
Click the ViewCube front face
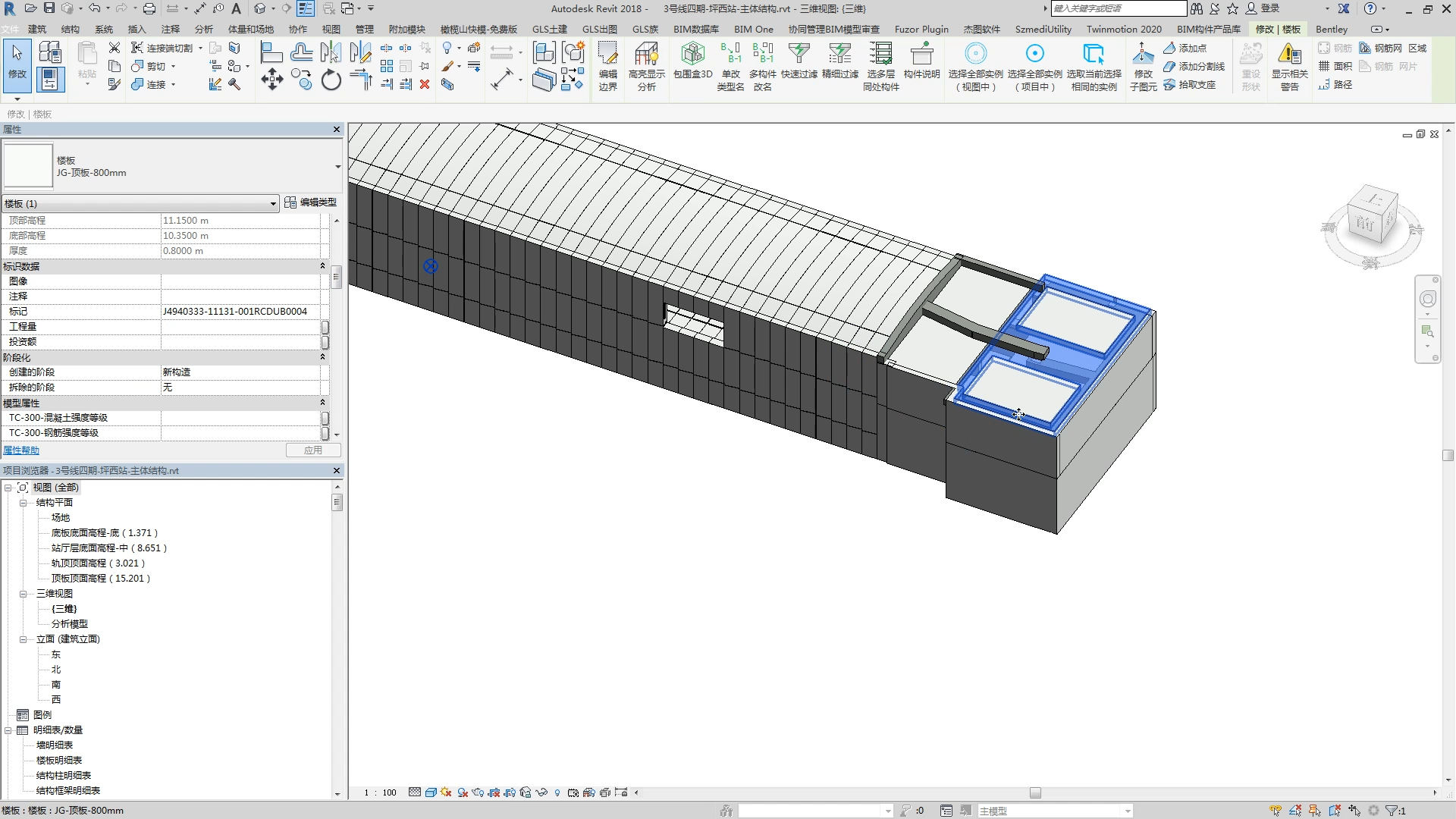coord(1365,223)
